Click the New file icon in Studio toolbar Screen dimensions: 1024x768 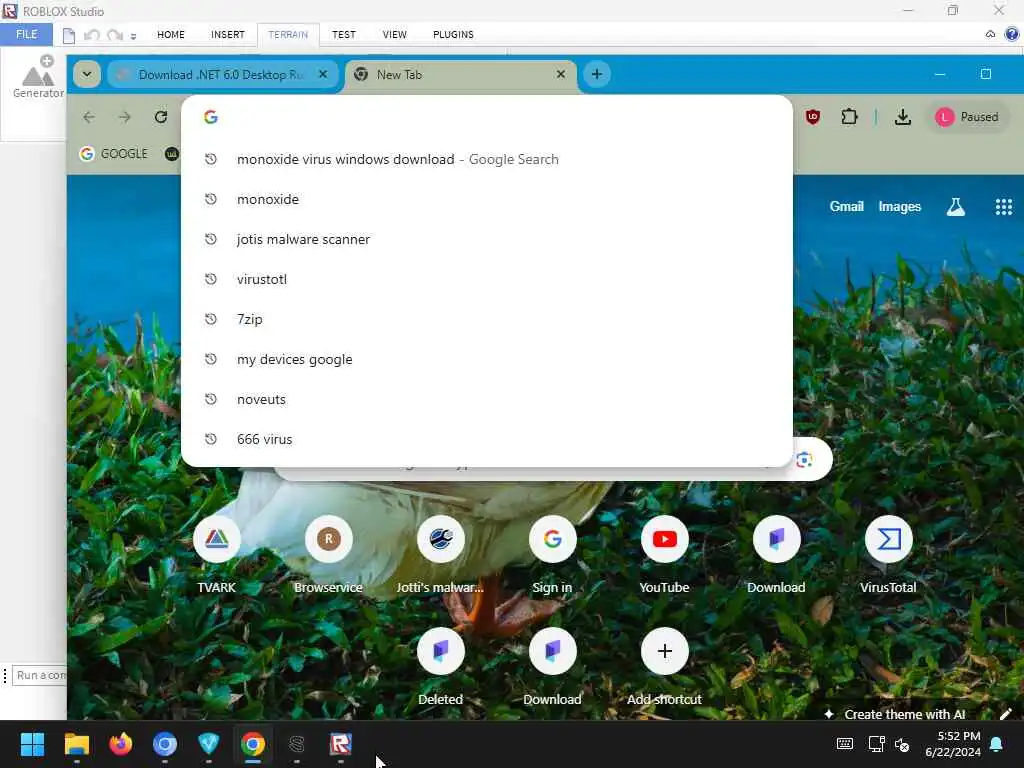coord(69,35)
